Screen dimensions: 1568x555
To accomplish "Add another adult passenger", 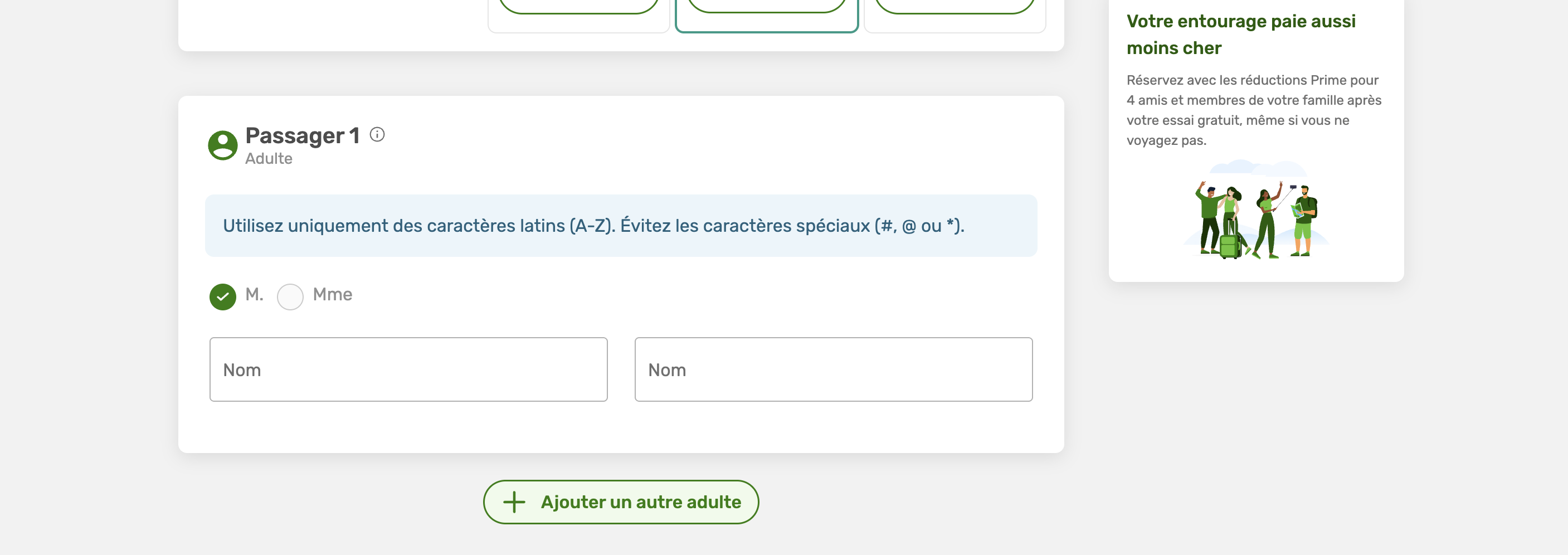I will [621, 502].
